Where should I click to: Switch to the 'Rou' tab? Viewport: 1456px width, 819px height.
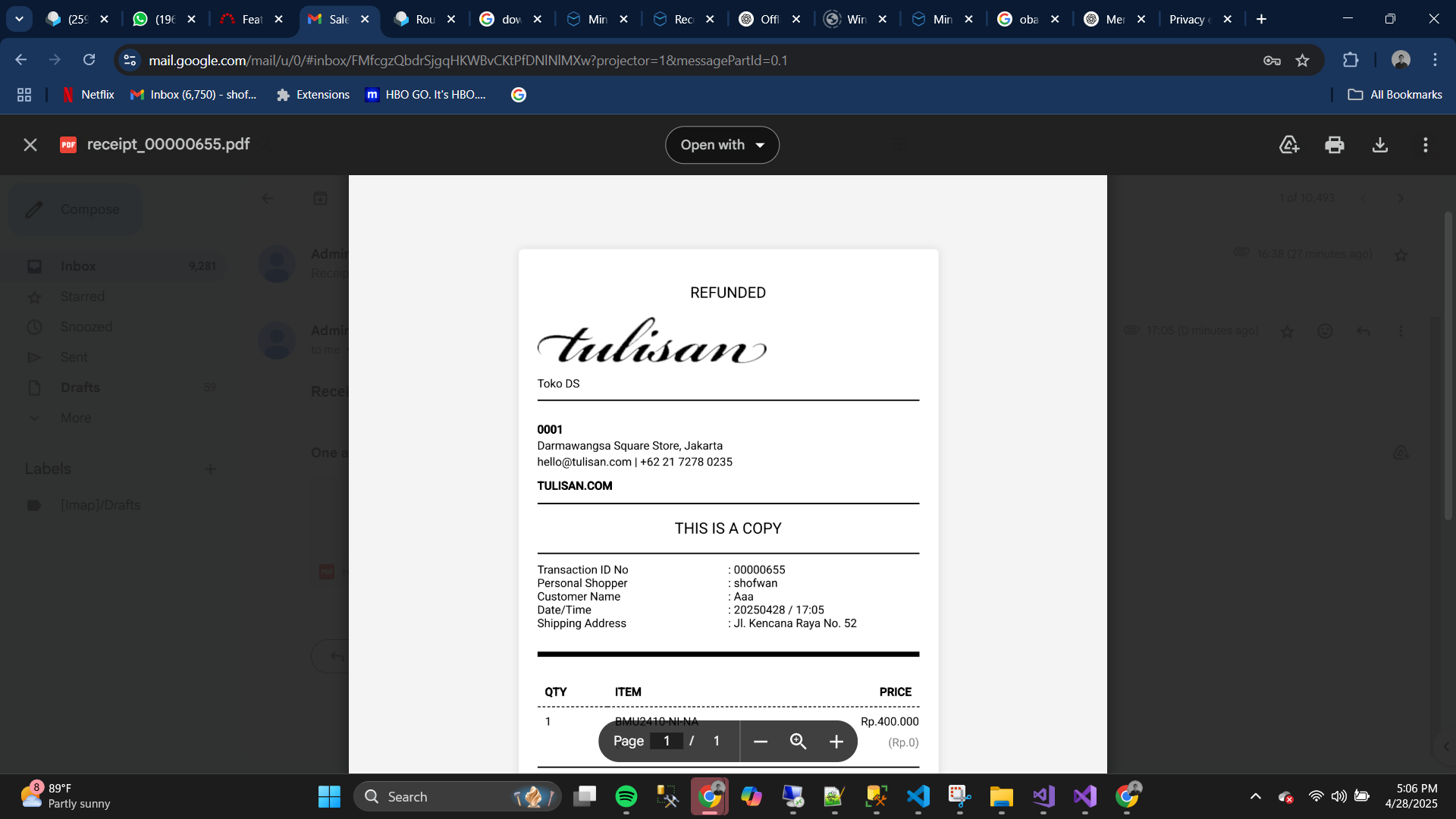(x=425, y=19)
